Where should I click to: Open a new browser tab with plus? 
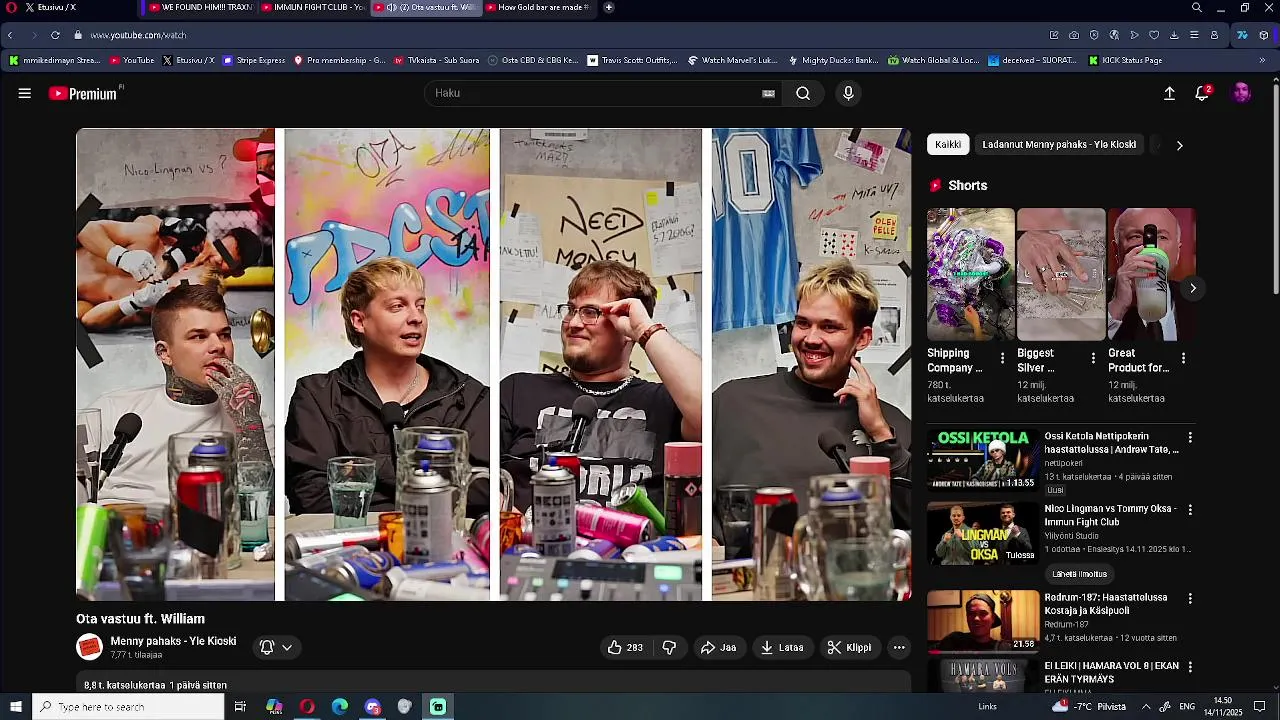[x=609, y=7]
